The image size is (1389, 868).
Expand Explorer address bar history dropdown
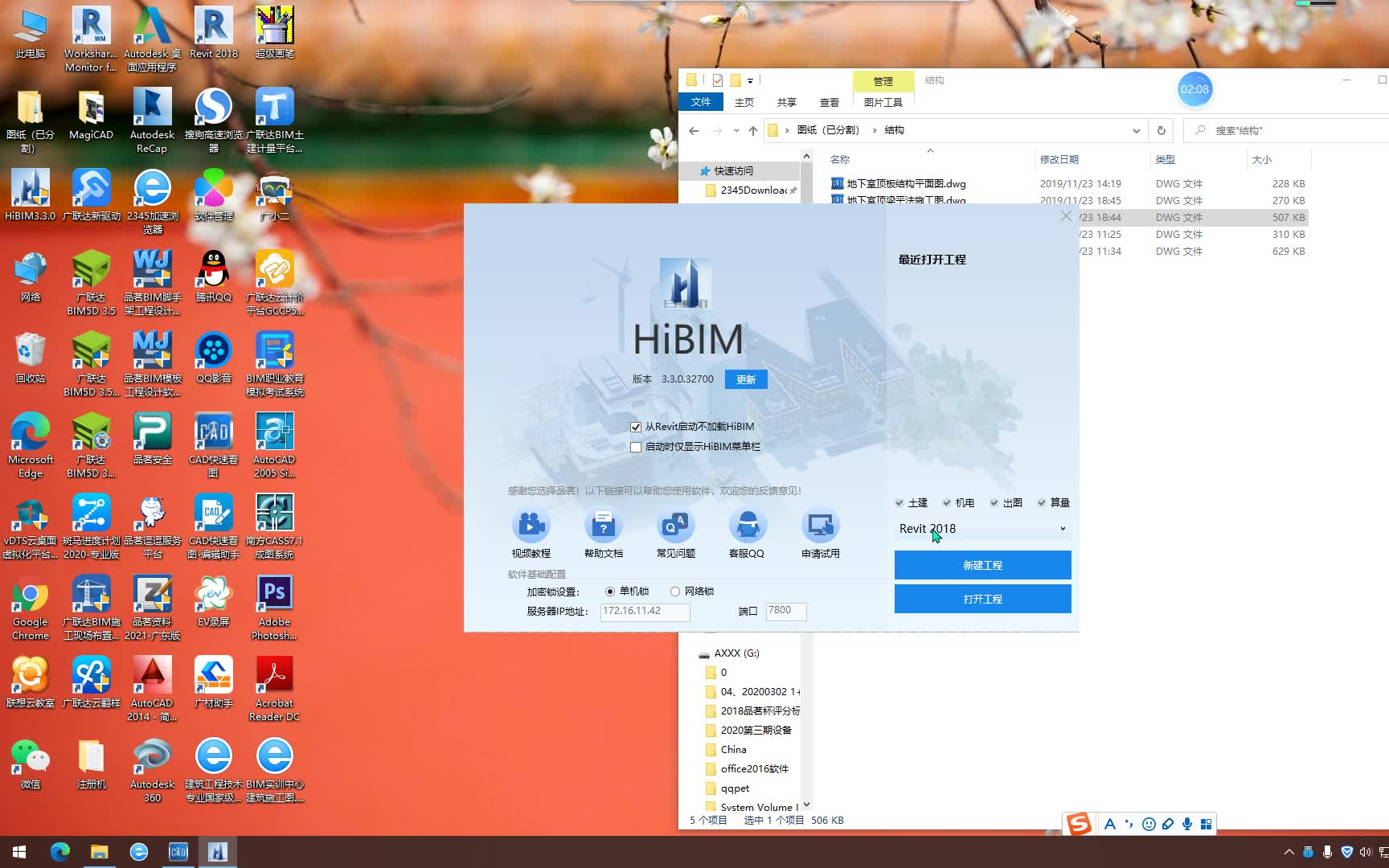point(1136,130)
